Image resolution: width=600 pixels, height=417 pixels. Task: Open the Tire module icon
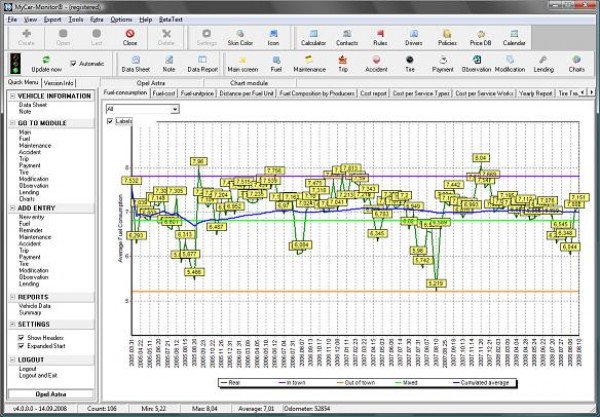(408, 63)
